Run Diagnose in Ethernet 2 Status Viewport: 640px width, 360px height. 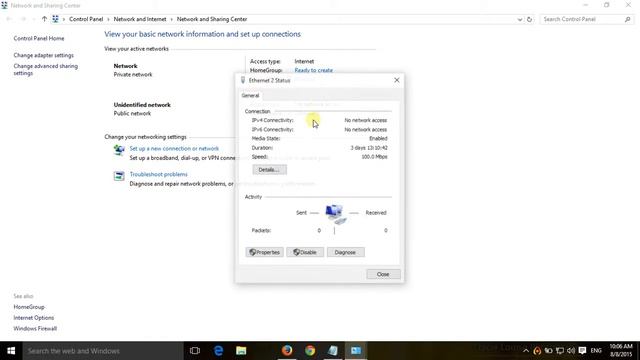(x=345, y=252)
